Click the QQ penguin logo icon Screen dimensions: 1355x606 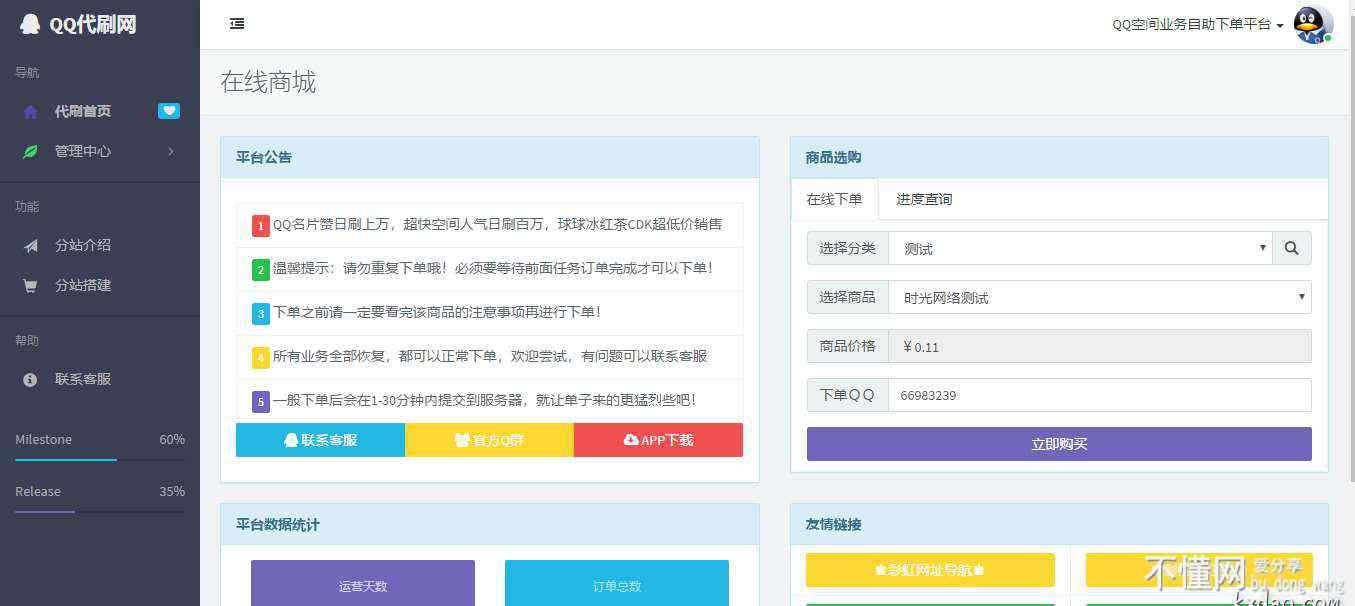[x=31, y=25]
